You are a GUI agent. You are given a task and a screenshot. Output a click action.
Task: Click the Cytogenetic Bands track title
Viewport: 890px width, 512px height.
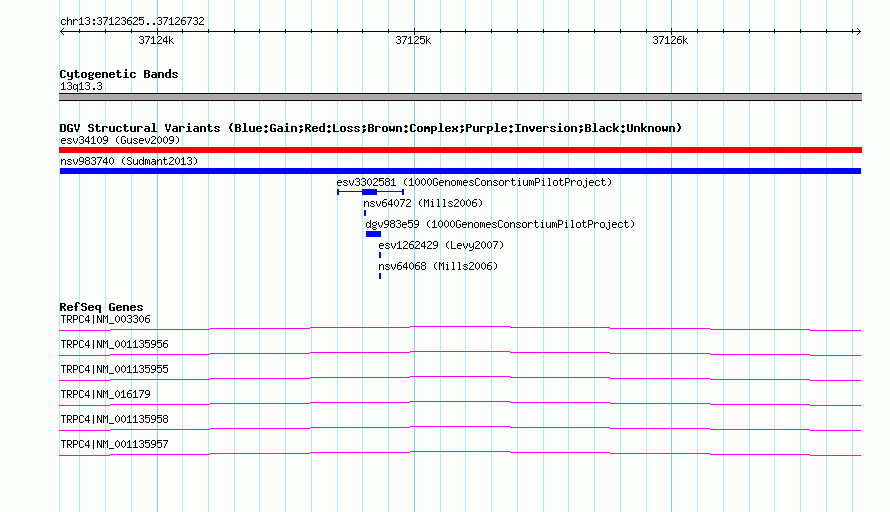pos(119,74)
